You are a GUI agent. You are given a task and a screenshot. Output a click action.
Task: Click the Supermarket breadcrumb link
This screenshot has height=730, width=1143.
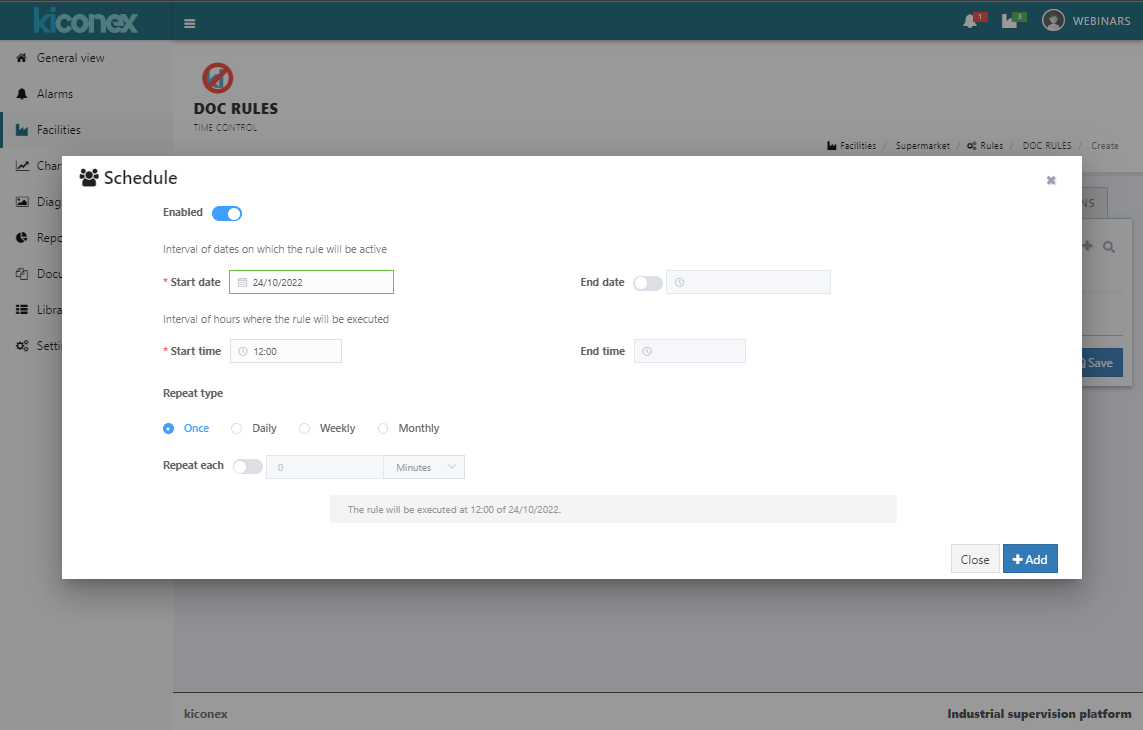922,146
